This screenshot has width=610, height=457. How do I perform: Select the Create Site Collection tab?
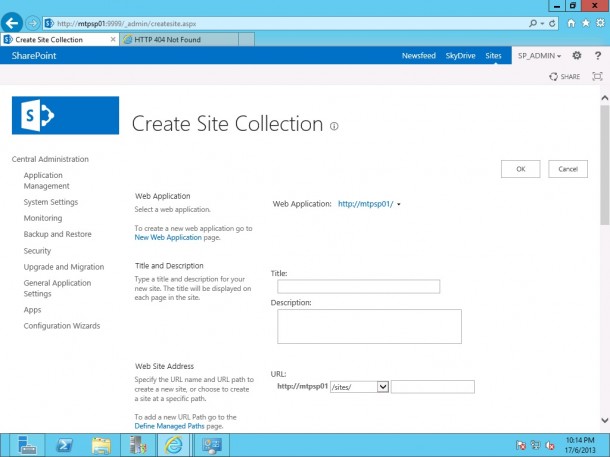[59, 40]
